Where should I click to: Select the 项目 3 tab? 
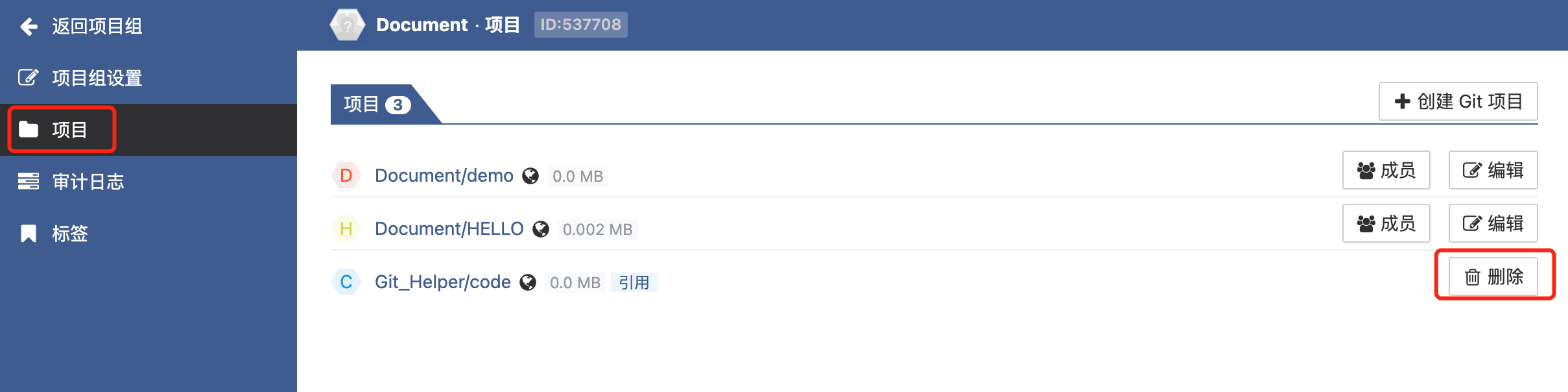(x=377, y=104)
